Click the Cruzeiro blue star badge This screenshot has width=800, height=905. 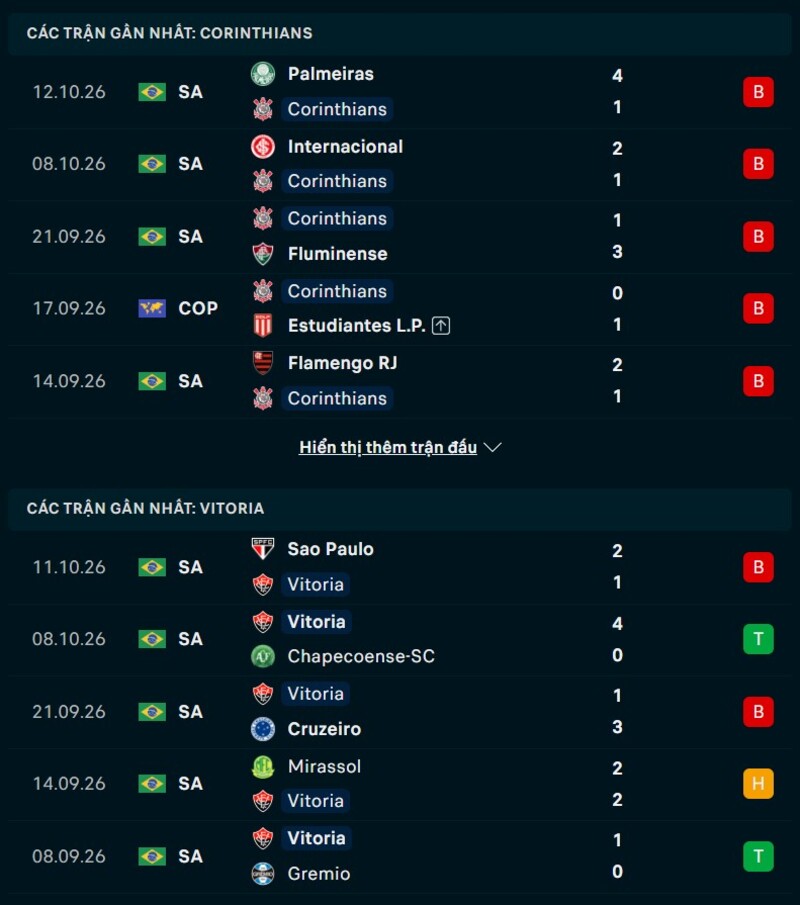pyautogui.click(x=263, y=729)
